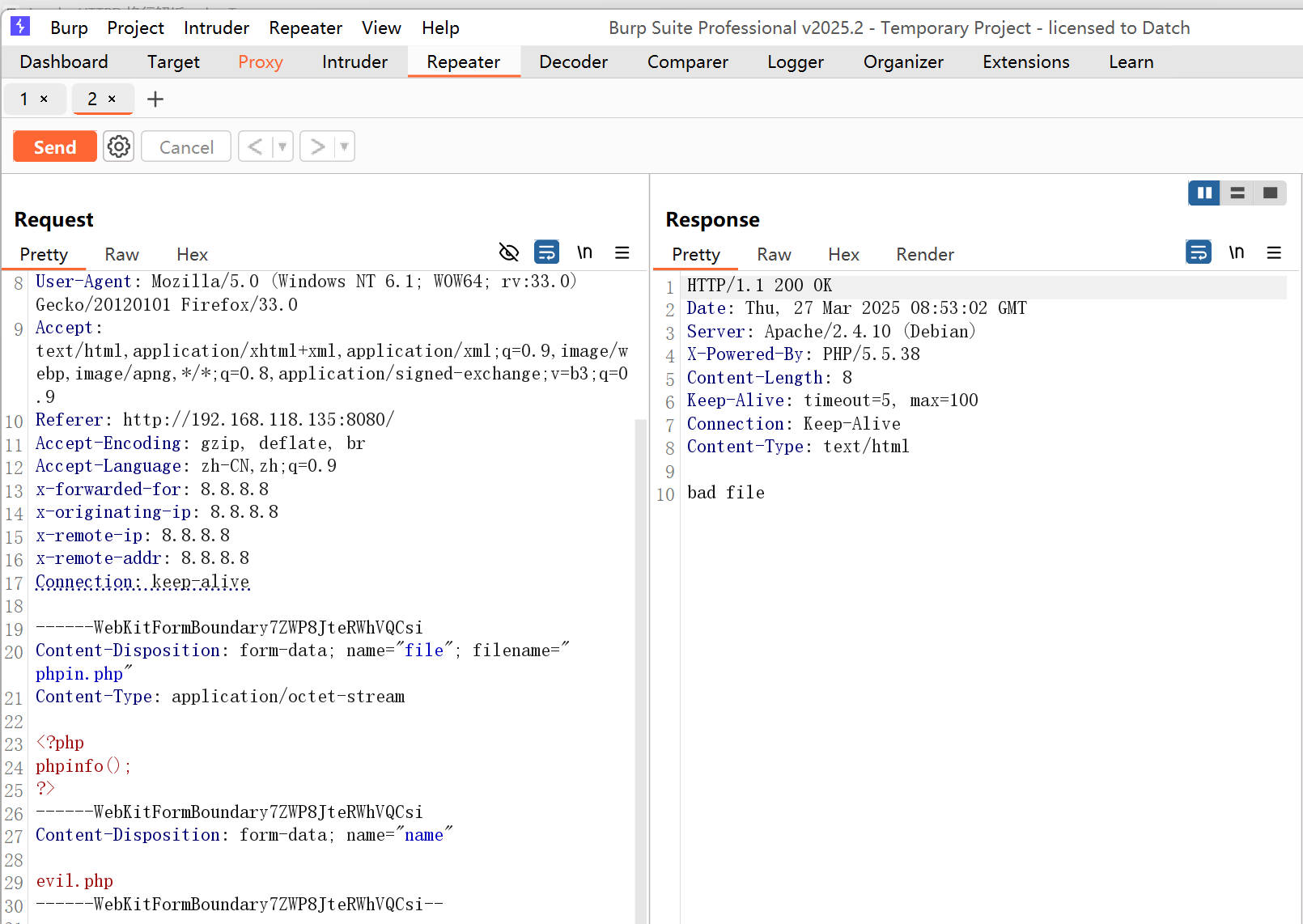Open the Repeater menu in menu bar
The width and height of the screenshot is (1303, 924).
click(x=305, y=28)
